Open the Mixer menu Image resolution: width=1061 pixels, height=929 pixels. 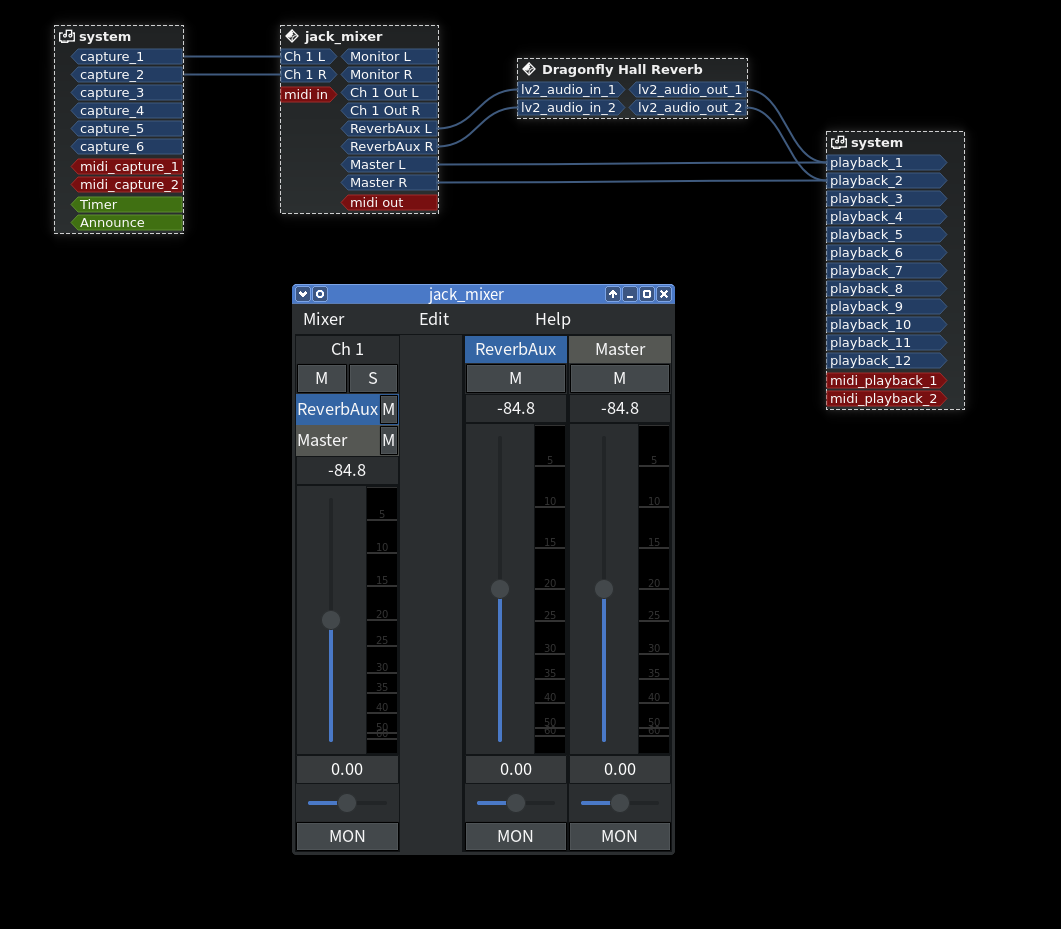324,319
